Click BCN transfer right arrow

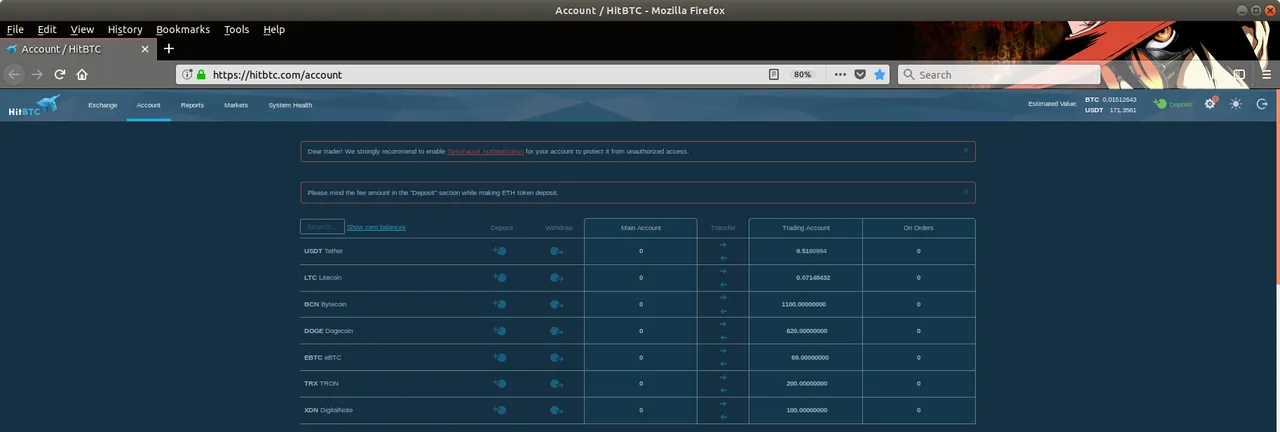[723, 298]
